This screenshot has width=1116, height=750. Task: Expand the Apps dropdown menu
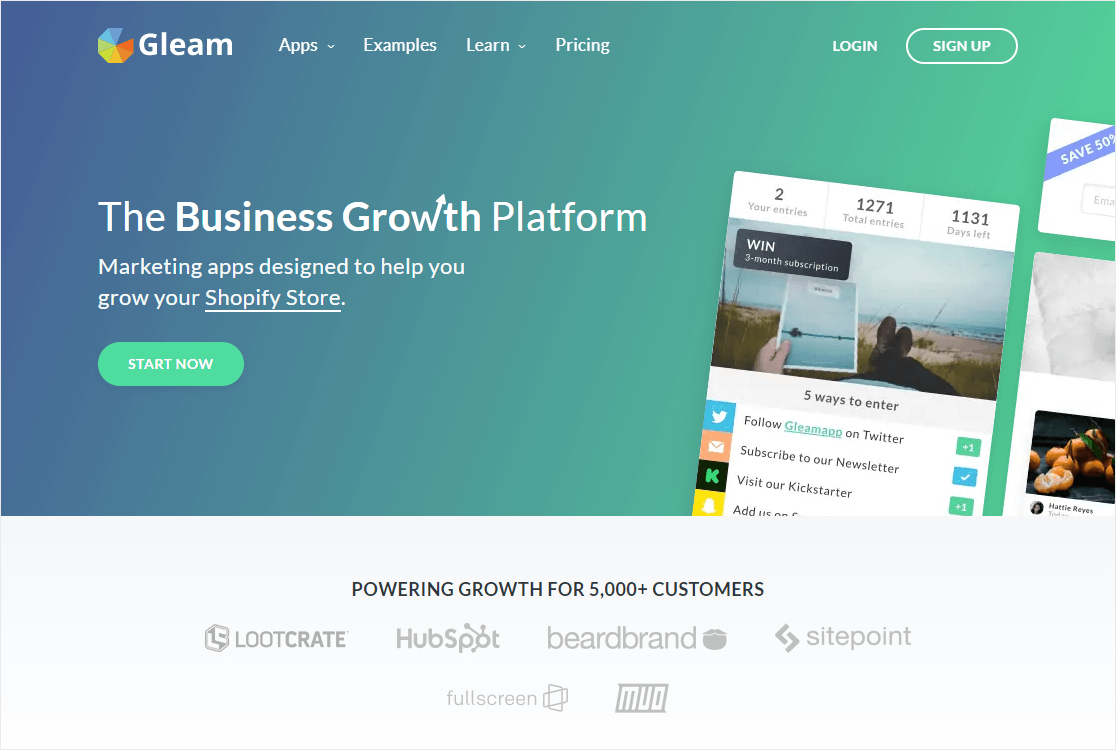pyautogui.click(x=306, y=45)
